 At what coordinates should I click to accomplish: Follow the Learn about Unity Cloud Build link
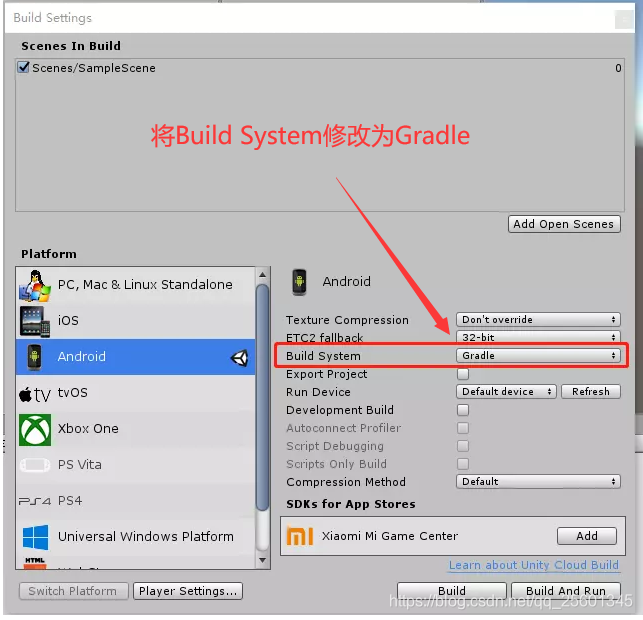pyautogui.click(x=534, y=565)
